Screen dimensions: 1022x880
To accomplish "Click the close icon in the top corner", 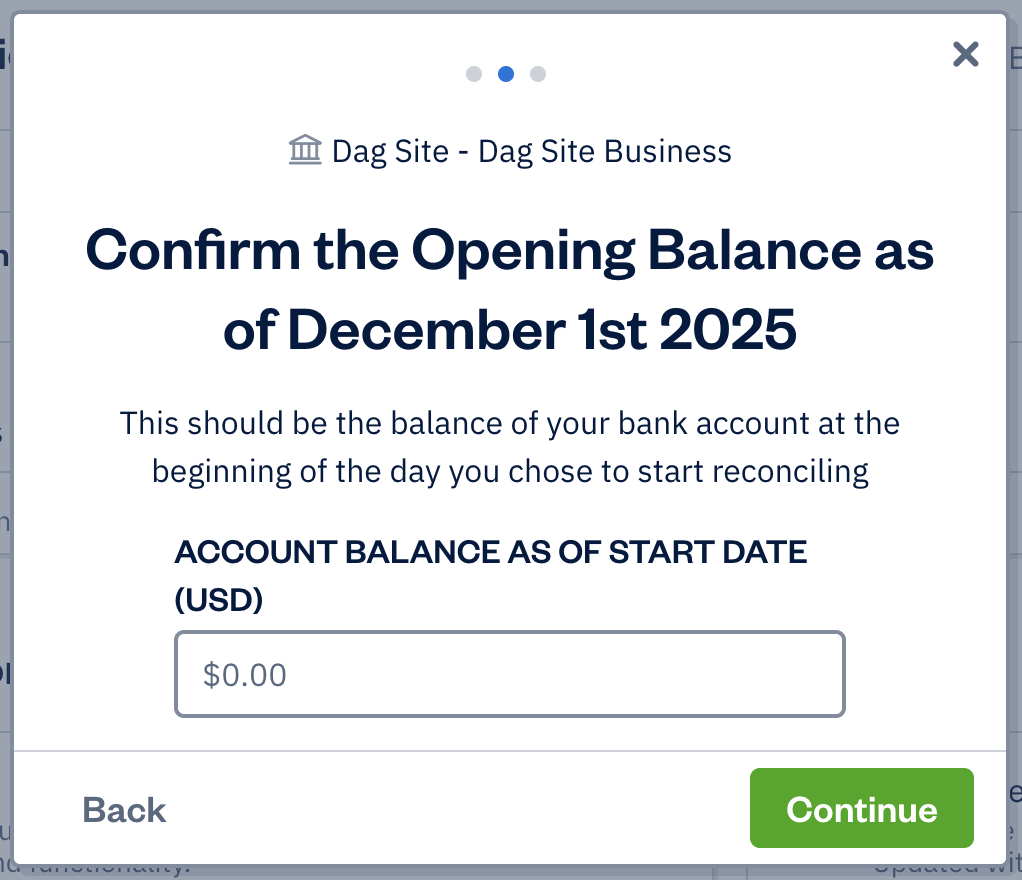I will (964, 55).
